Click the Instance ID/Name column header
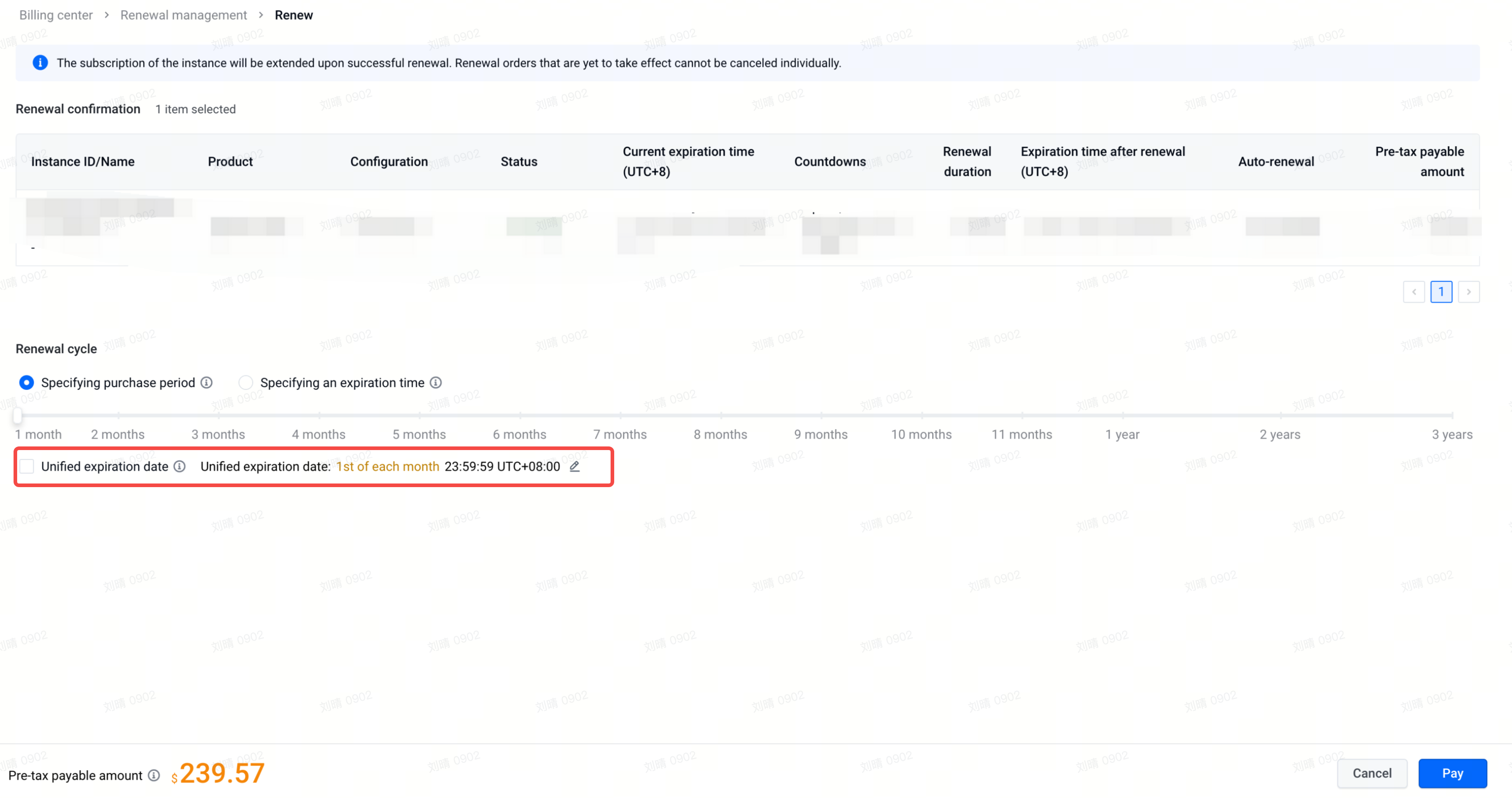 click(83, 161)
